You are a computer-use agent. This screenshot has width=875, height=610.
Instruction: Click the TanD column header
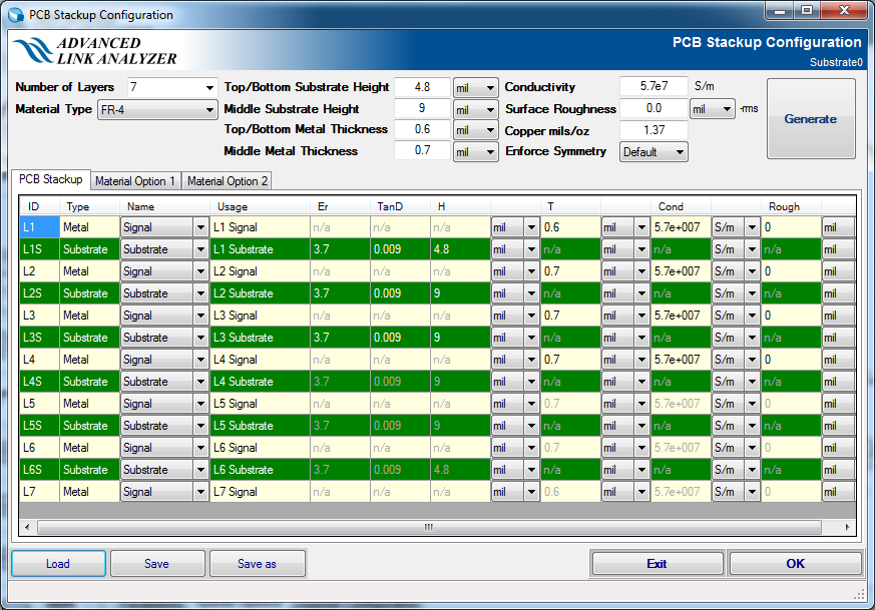tap(400, 206)
